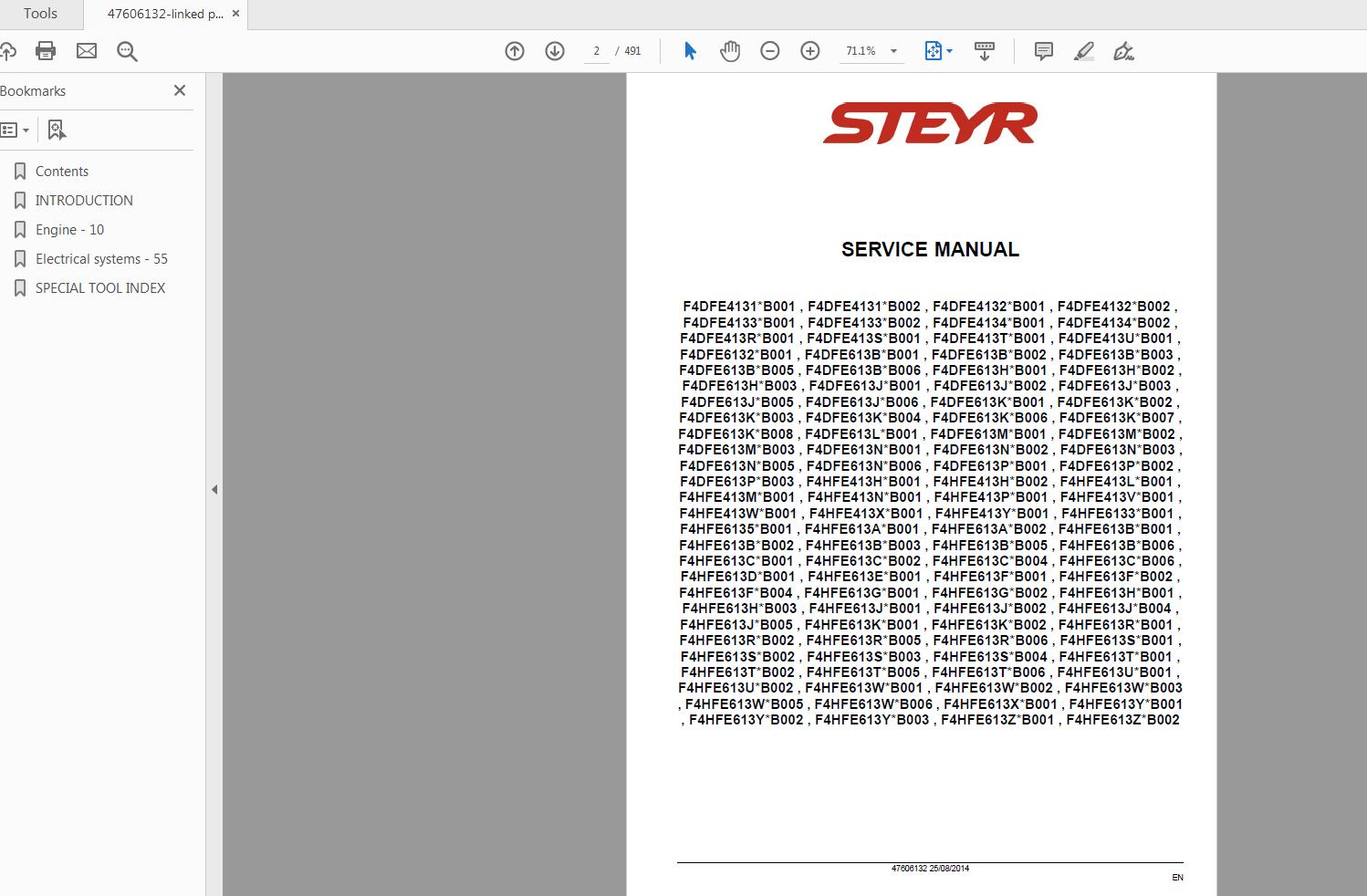Image resolution: width=1367 pixels, height=896 pixels.
Task: Select the highlight text pen tool
Action: (x=1084, y=51)
